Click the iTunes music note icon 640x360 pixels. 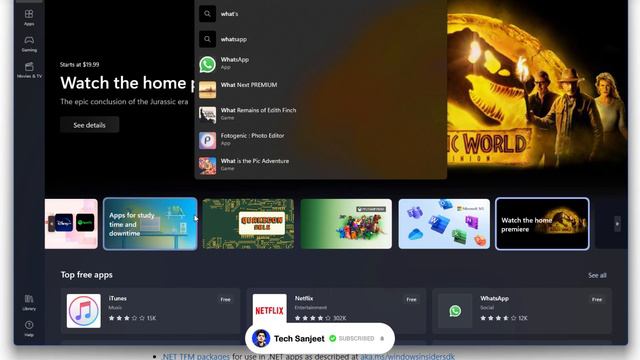pyautogui.click(x=84, y=311)
